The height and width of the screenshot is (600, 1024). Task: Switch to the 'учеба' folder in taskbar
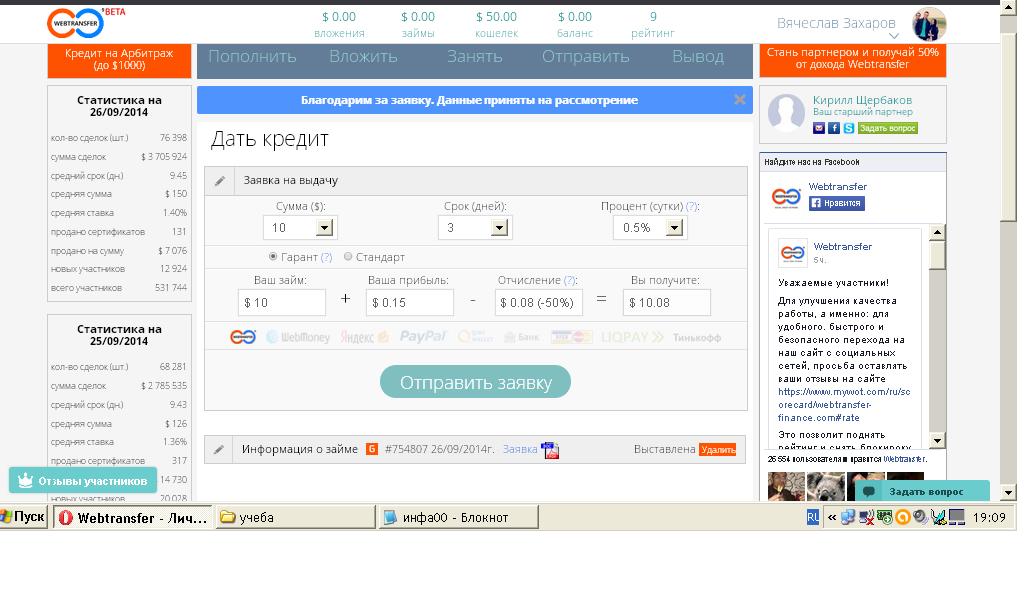295,518
